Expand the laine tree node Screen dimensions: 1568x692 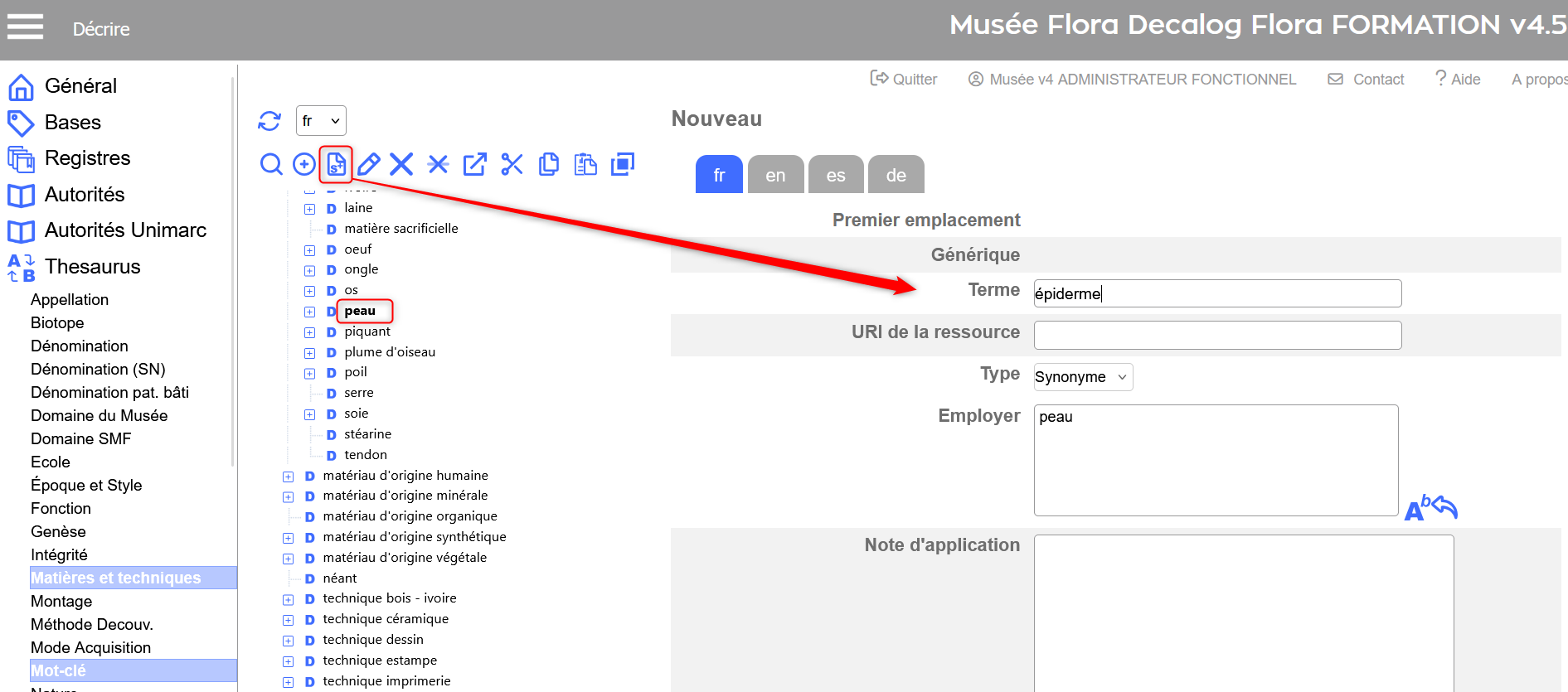(309, 209)
